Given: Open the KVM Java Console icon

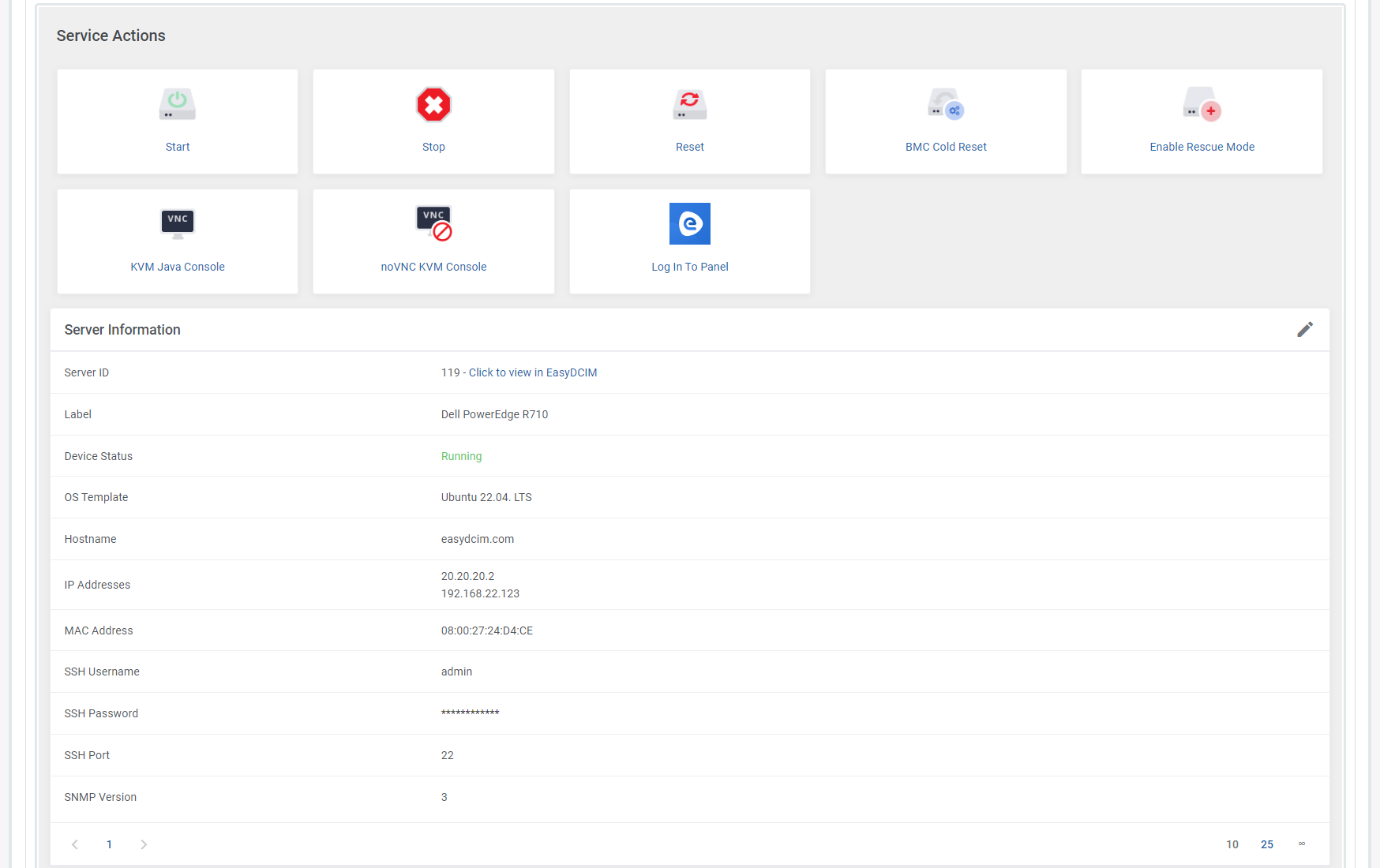Looking at the screenshot, I should 177,223.
